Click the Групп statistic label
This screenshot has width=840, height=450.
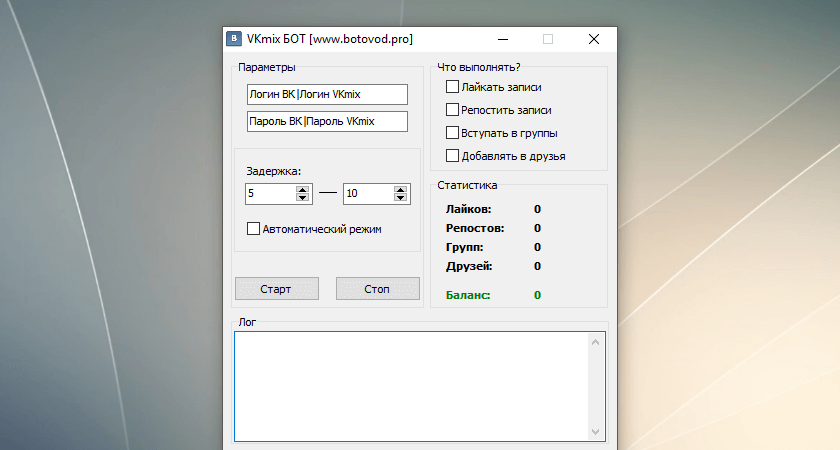(464, 247)
